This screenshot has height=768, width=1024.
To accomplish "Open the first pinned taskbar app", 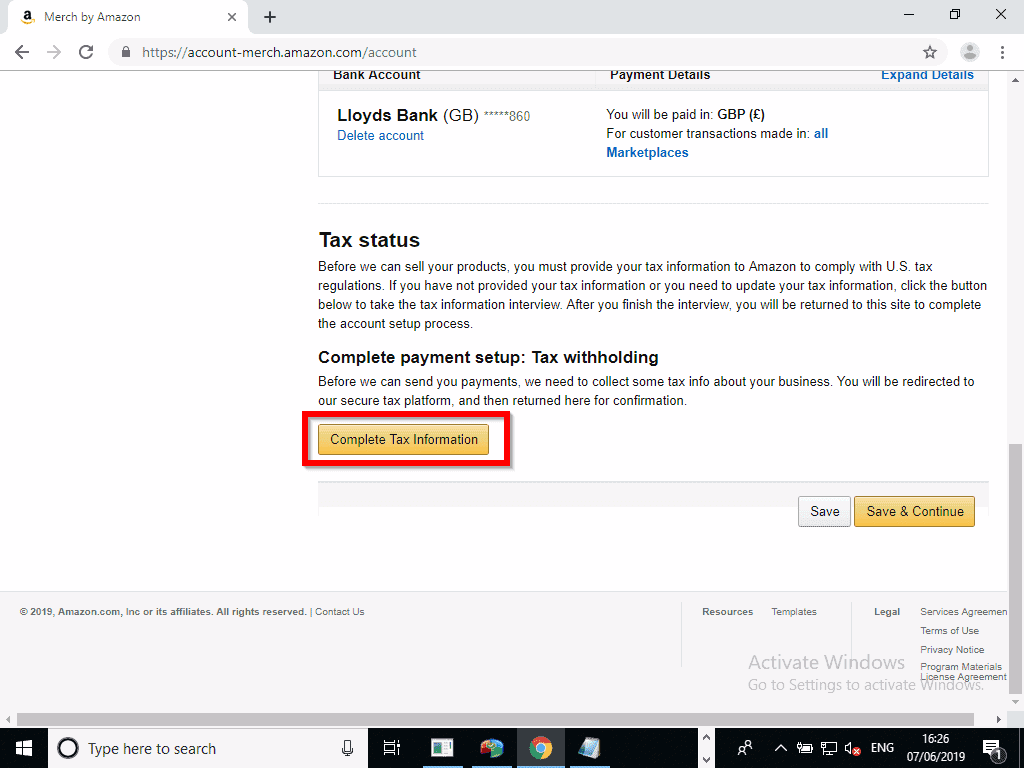I will coord(442,748).
